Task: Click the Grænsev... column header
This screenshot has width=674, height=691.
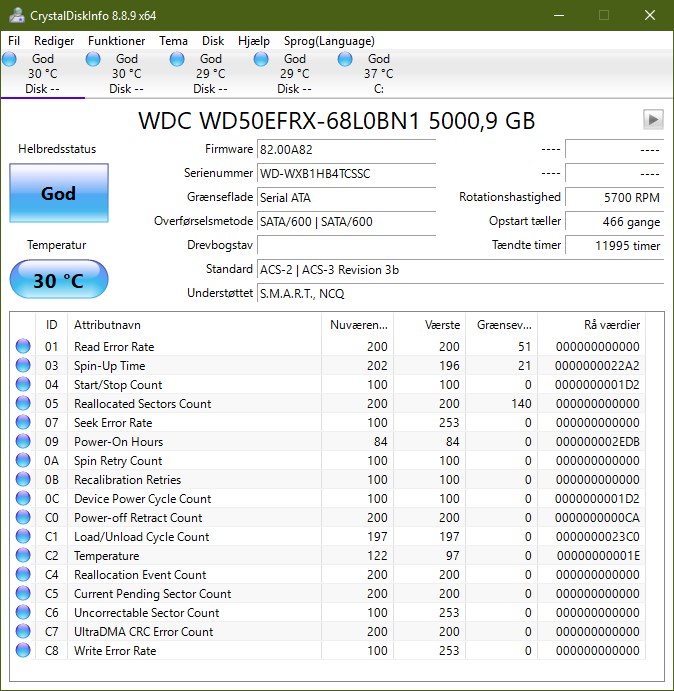Action: pos(501,325)
